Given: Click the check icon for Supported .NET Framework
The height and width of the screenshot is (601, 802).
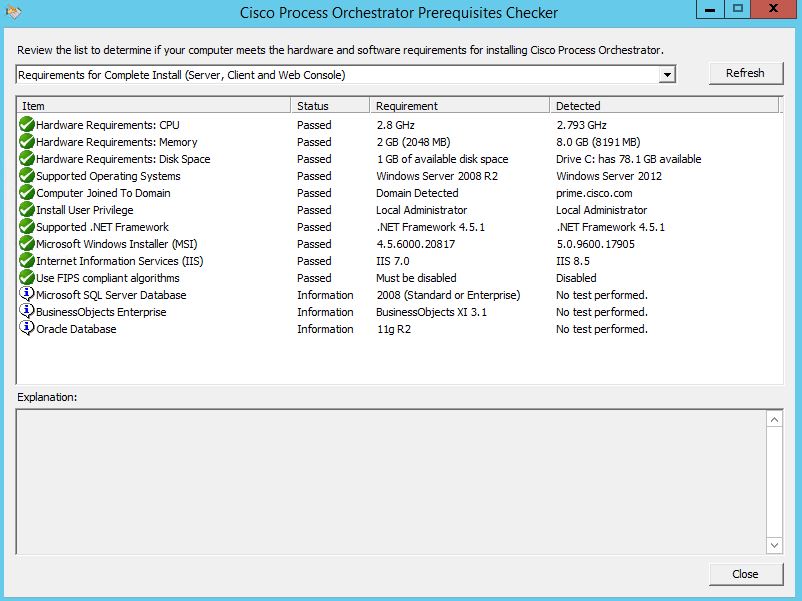Looking at the screenshot, I should (27, 226).
